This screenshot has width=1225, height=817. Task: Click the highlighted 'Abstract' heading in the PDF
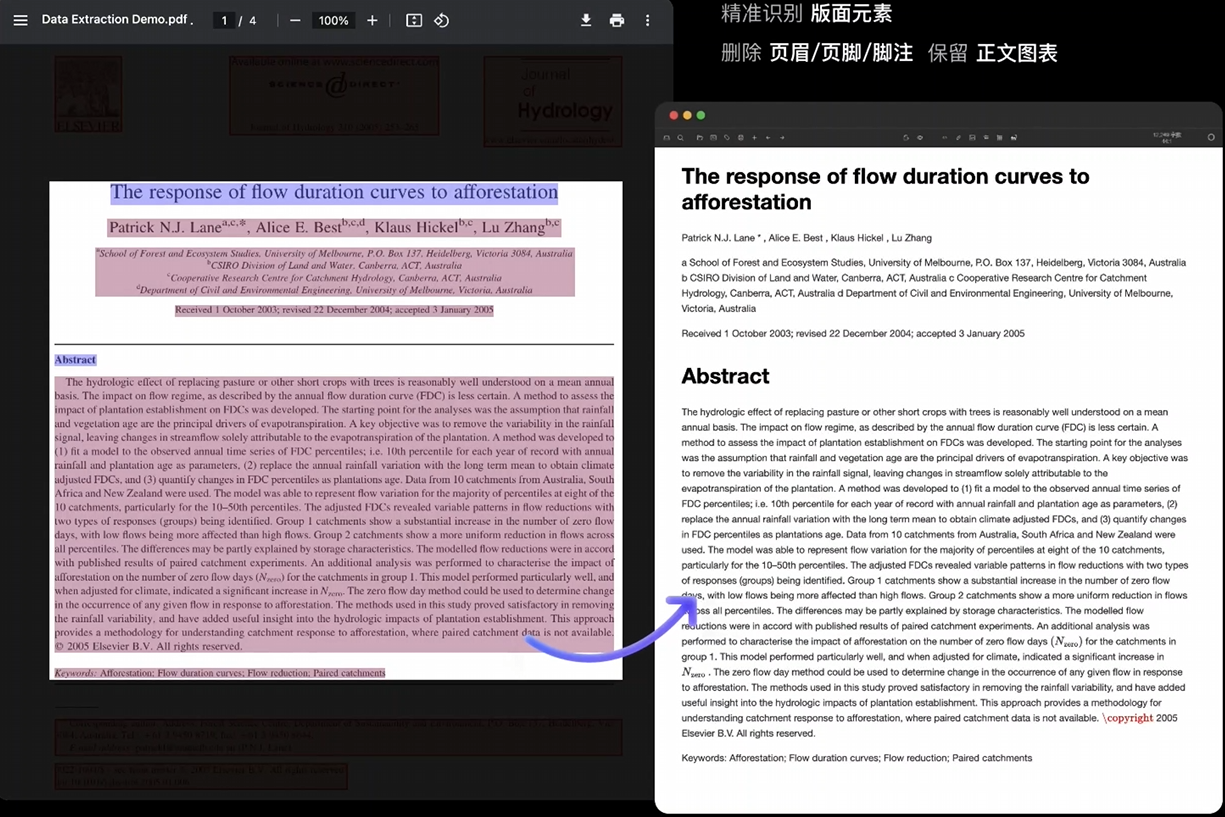75,360
